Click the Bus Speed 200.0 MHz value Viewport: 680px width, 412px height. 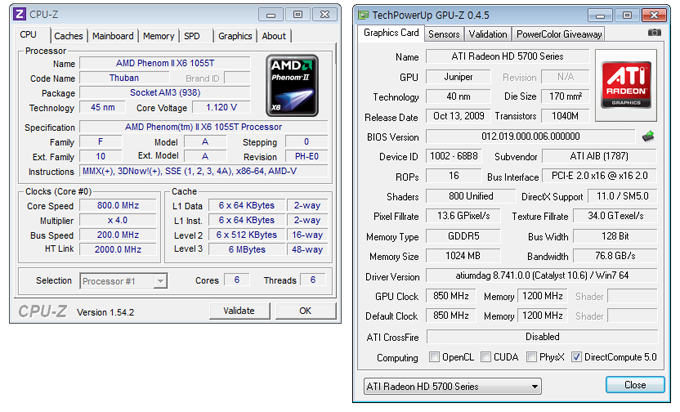(118, 235)
